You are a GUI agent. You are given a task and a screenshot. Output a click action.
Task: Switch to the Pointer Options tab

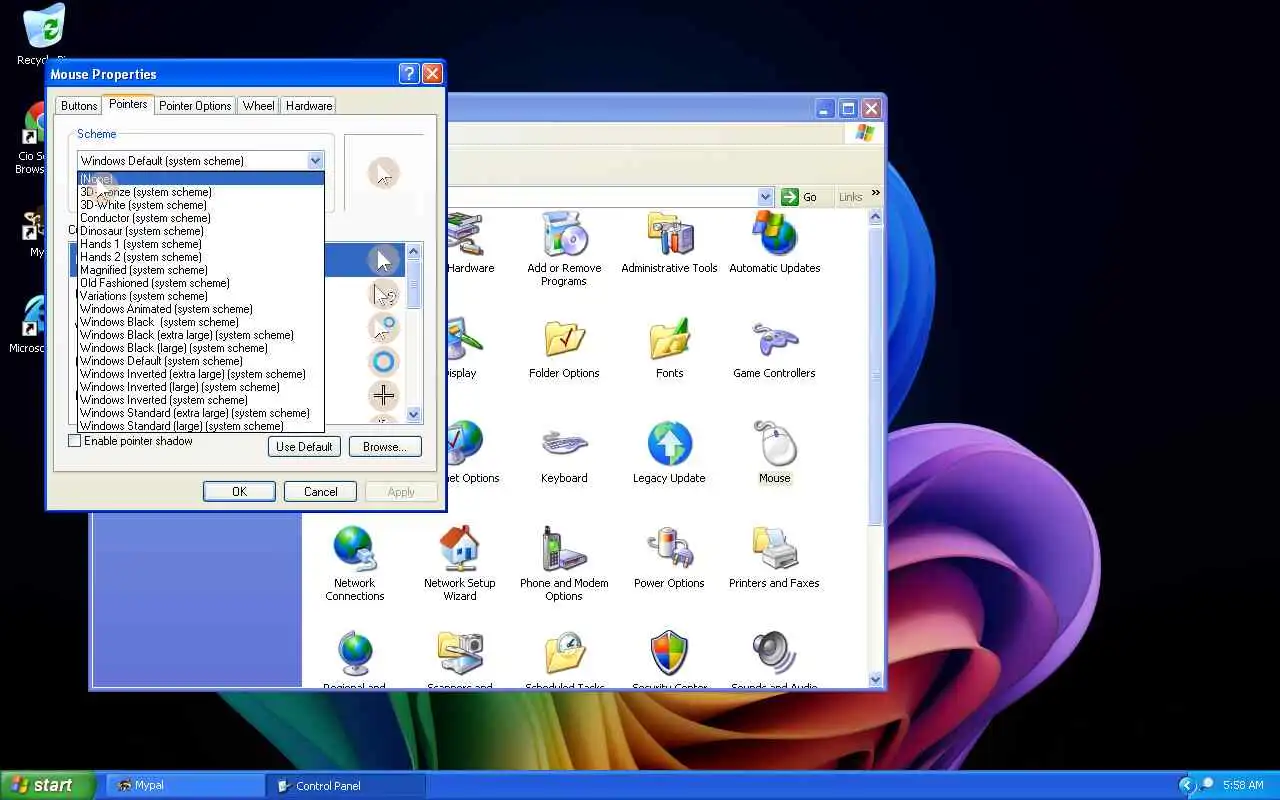tap(195, 106)
